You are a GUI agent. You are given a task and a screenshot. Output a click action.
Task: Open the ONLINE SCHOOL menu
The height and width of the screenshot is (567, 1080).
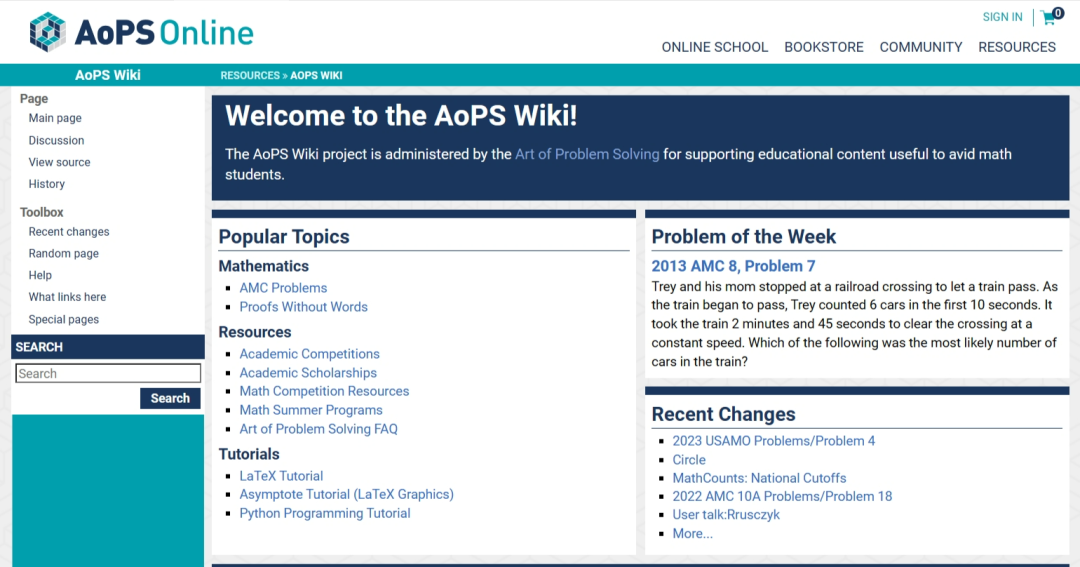pyautogui.click(x=714, y=48)
